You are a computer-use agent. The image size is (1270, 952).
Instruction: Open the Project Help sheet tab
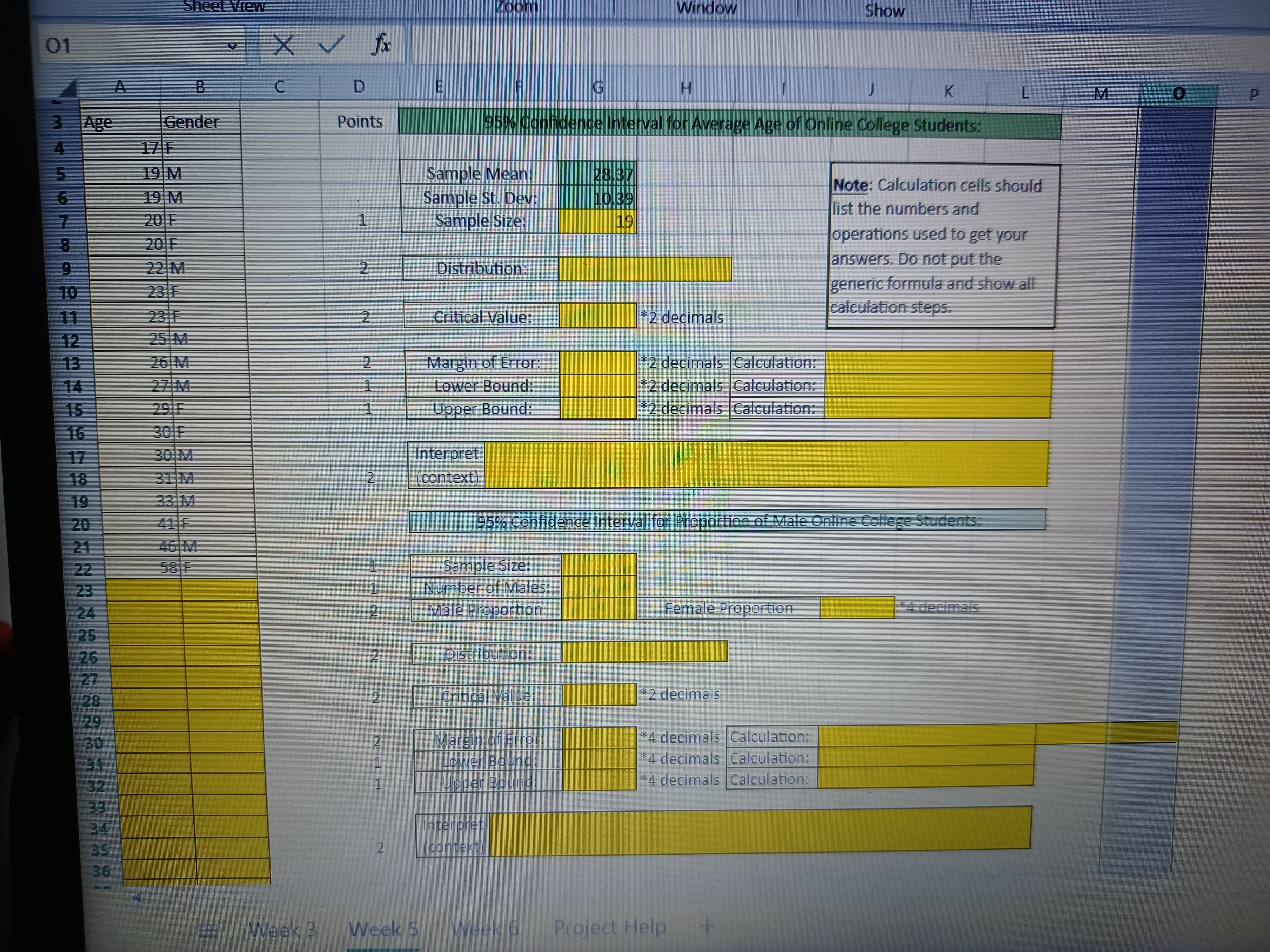[x=609, y=927]
